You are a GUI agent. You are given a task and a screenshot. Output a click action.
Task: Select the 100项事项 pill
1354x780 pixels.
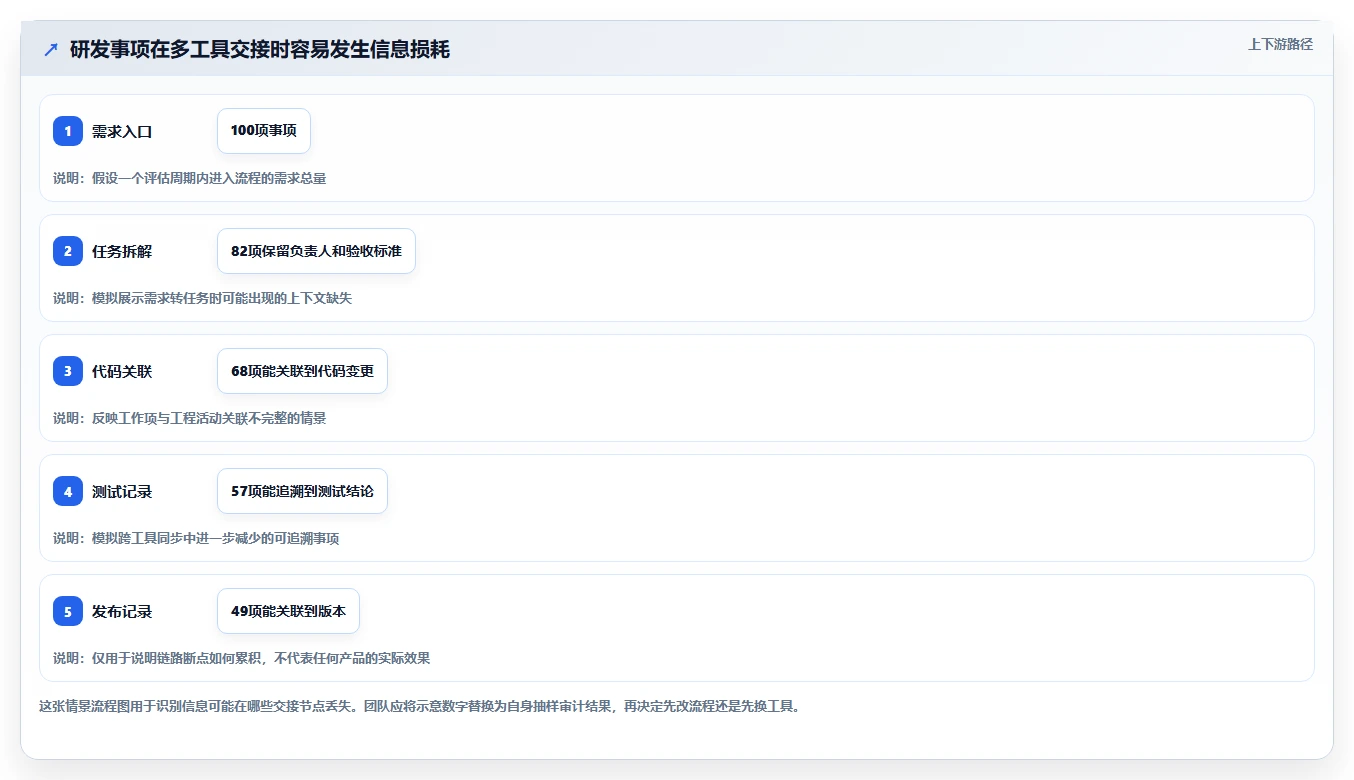point(264,131)
